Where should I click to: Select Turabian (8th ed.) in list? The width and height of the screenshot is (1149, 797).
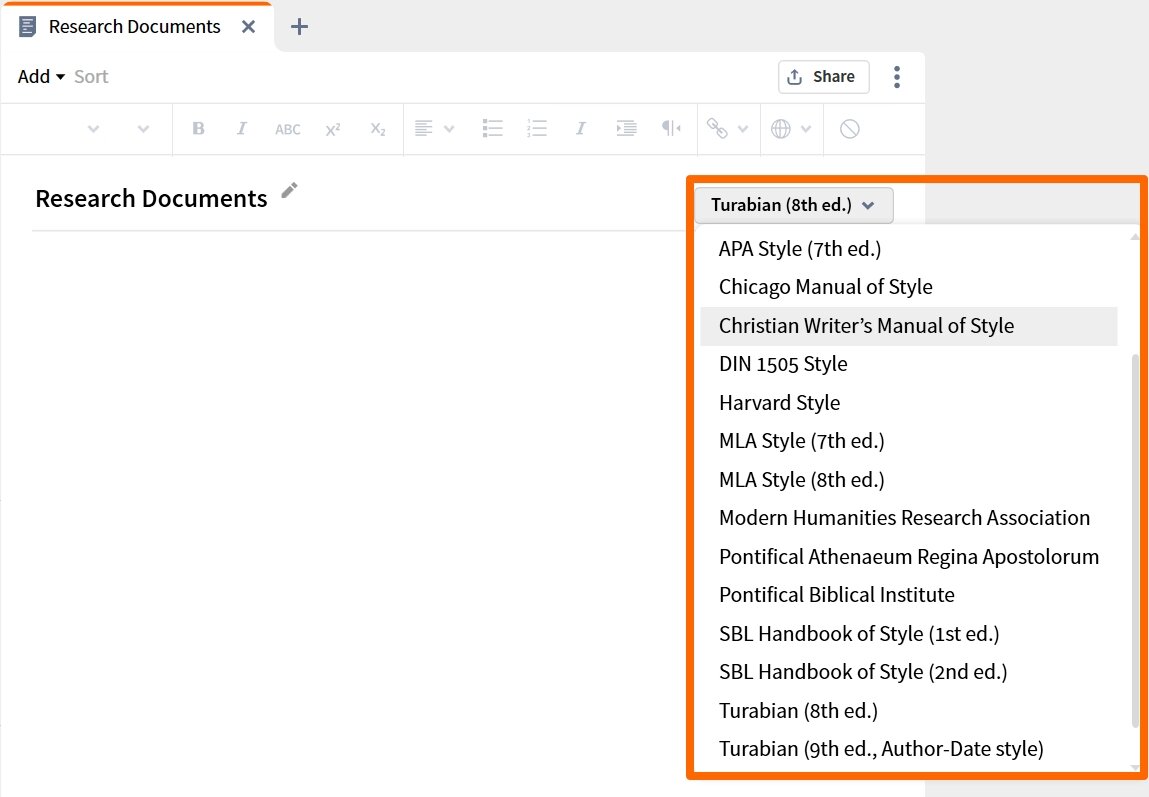point(909,711)
